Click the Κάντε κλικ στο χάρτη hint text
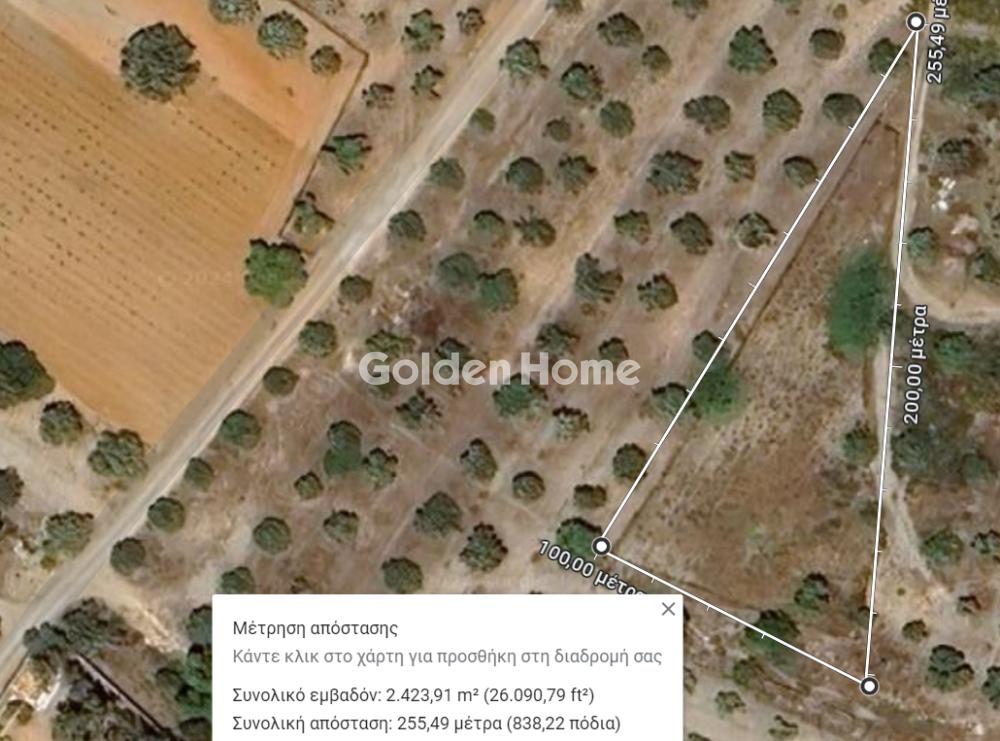 (447, 656)
